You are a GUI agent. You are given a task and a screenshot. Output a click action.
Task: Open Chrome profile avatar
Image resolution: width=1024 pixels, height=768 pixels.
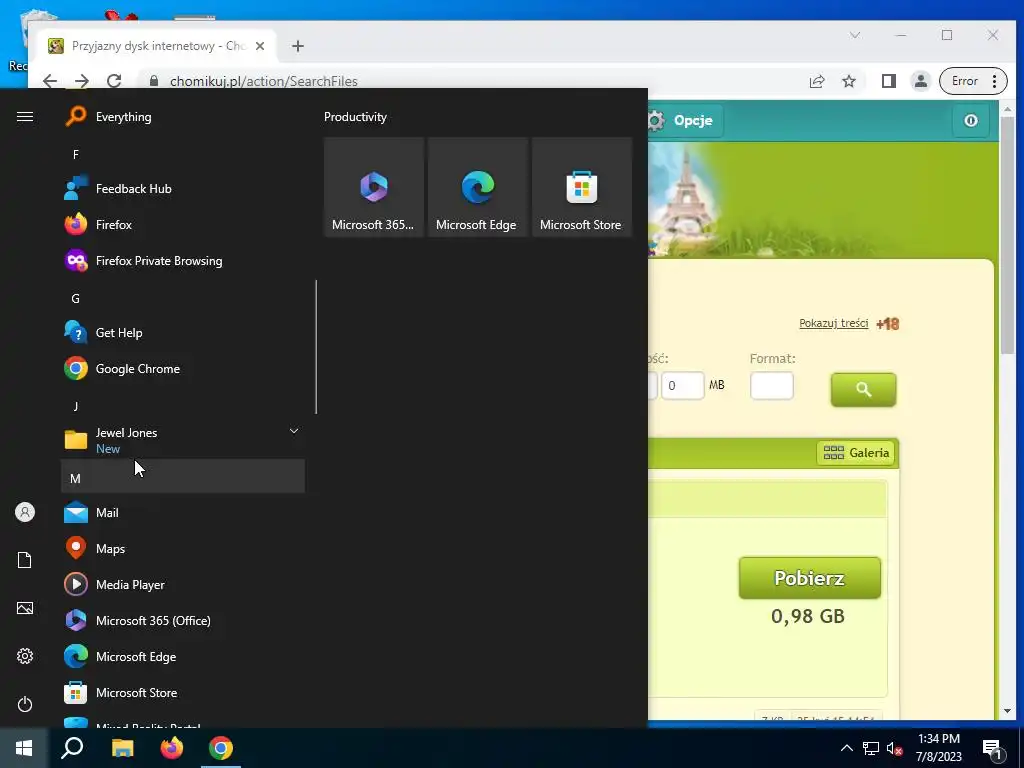coord(920,81)
